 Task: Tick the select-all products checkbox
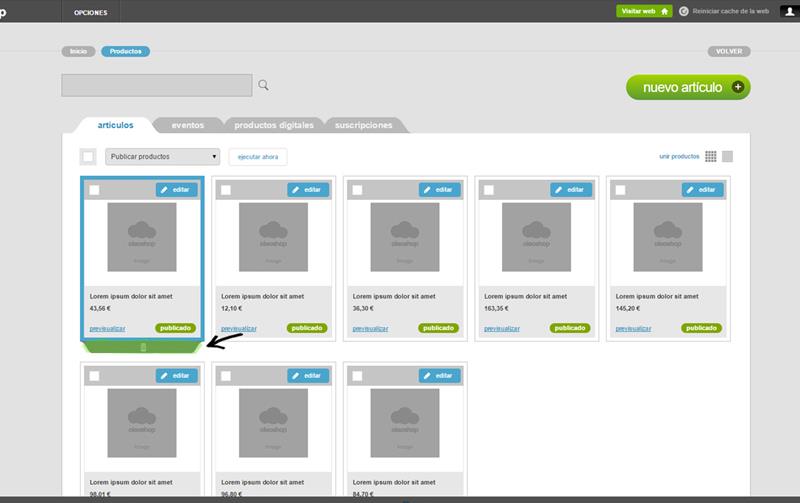pyautogui.click(x=88, y=156)
